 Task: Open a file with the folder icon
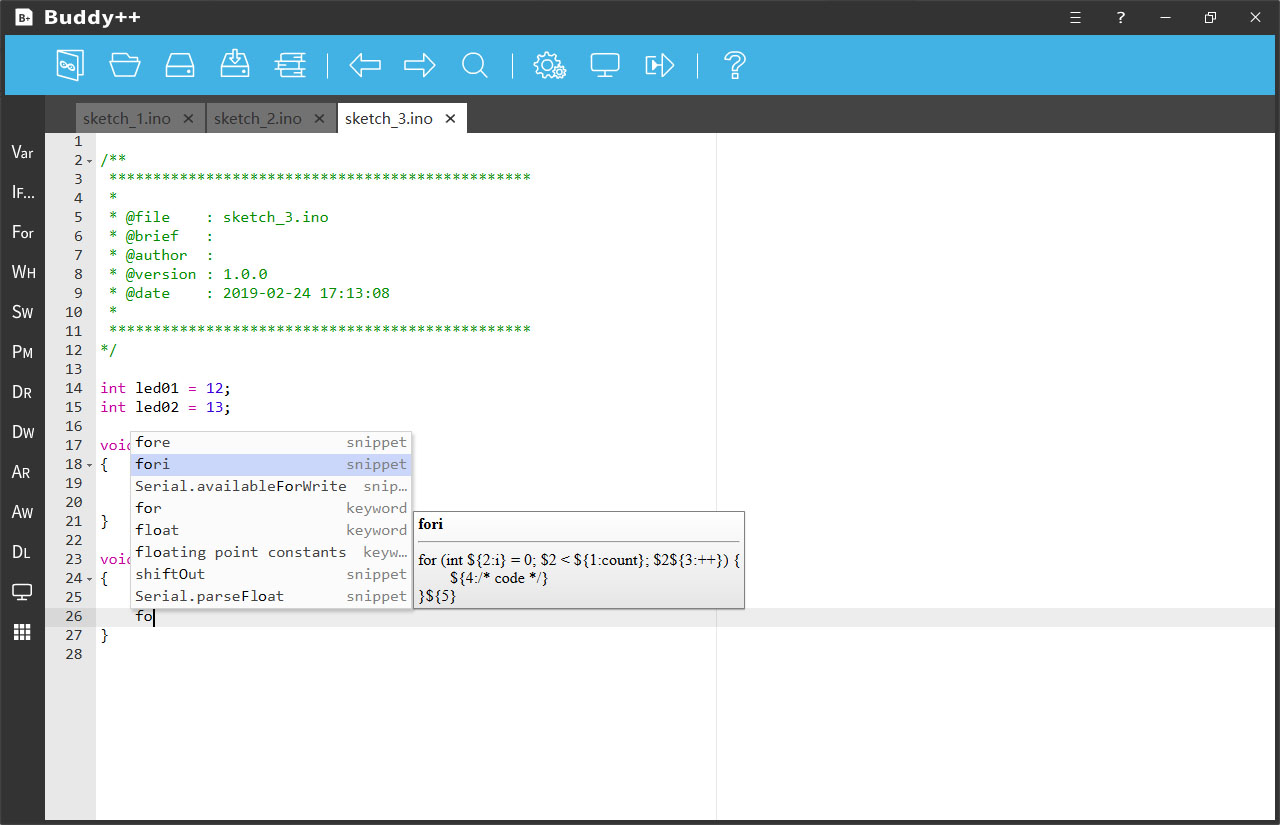125,65
